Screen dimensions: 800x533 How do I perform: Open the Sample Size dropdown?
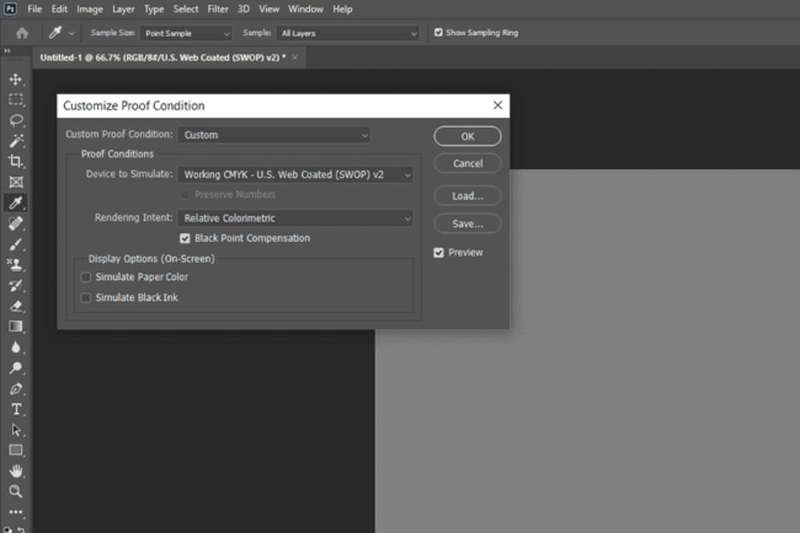coord(186,33)
